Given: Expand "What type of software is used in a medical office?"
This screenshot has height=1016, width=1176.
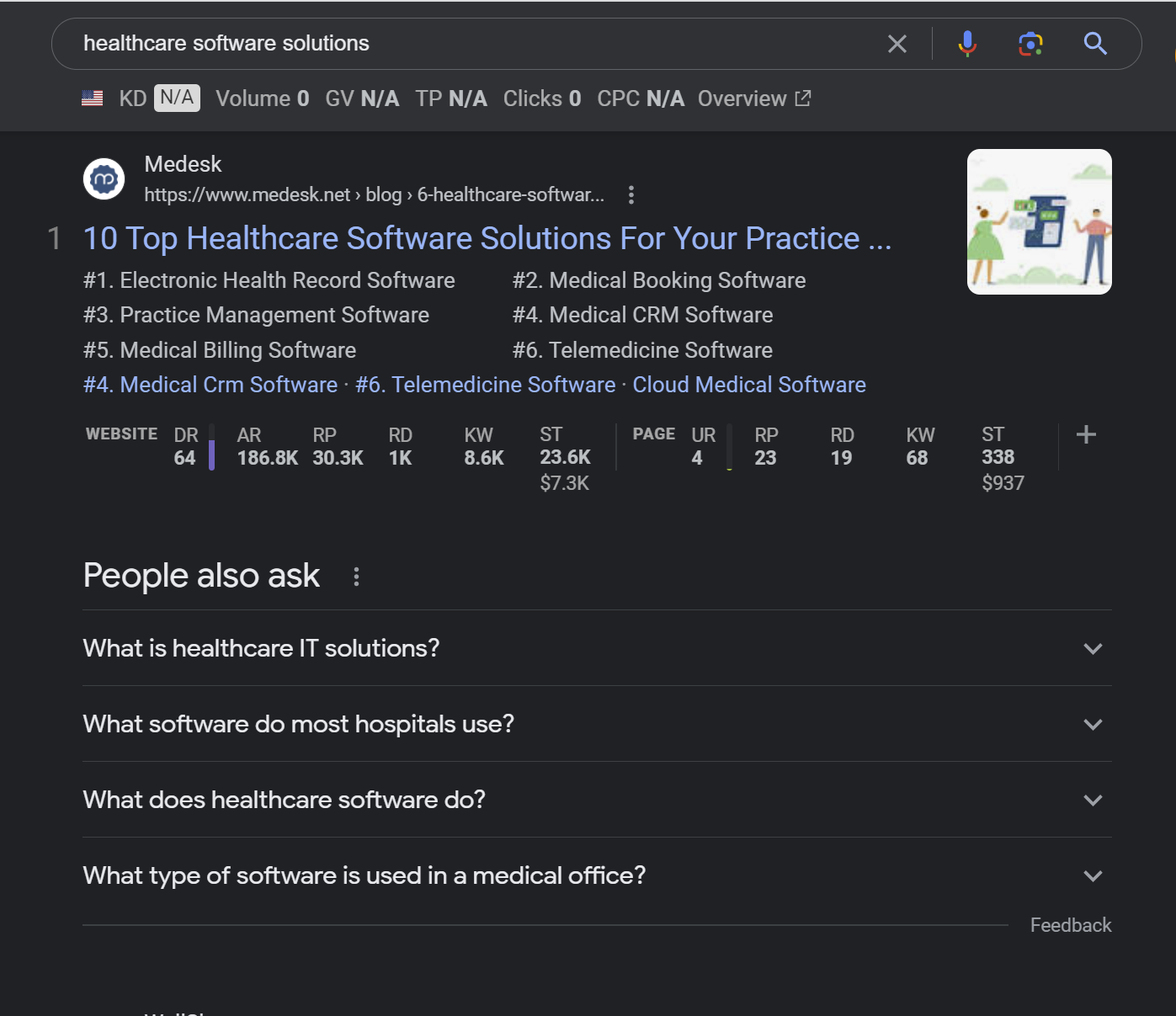Looking at the screenshot, I should [x=597, y=875].
